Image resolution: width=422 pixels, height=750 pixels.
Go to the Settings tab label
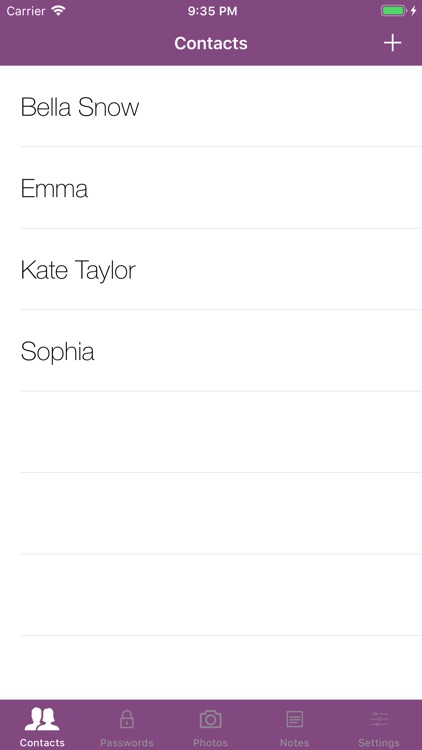379,743
